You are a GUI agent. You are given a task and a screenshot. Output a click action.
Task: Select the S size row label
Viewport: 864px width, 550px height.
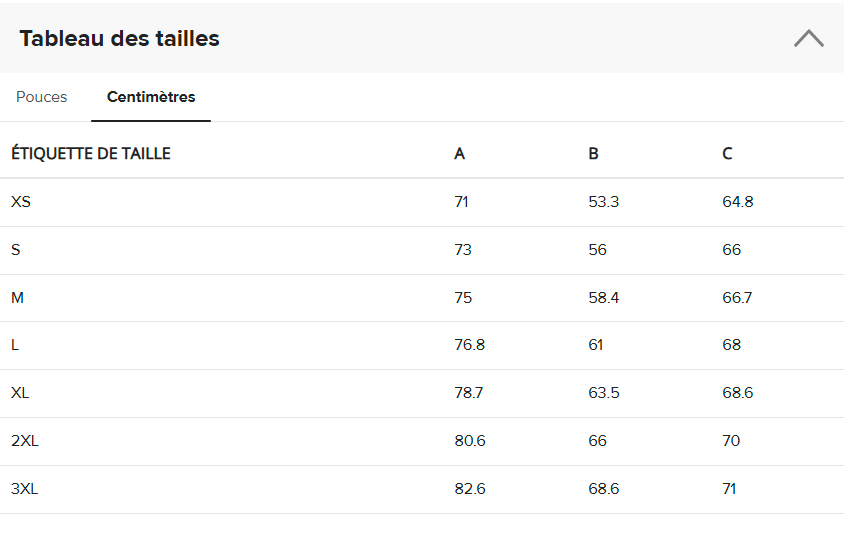[16, 250]
